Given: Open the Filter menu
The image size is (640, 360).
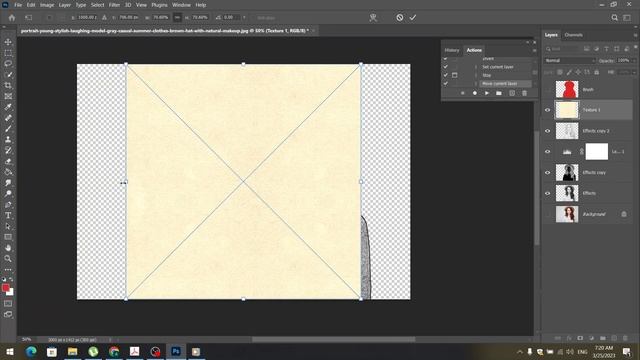Looking at the screenshot, I should (114, 5).
